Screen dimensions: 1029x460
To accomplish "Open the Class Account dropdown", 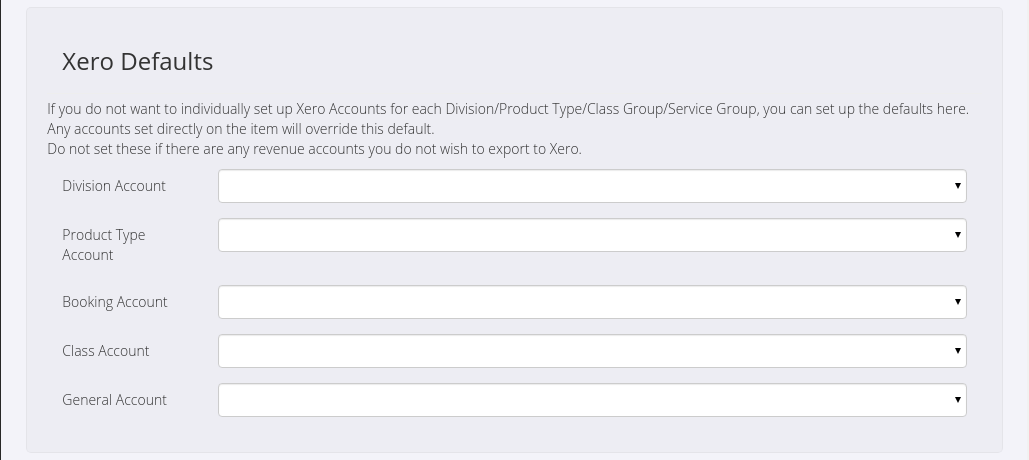I will pos(591,351).
